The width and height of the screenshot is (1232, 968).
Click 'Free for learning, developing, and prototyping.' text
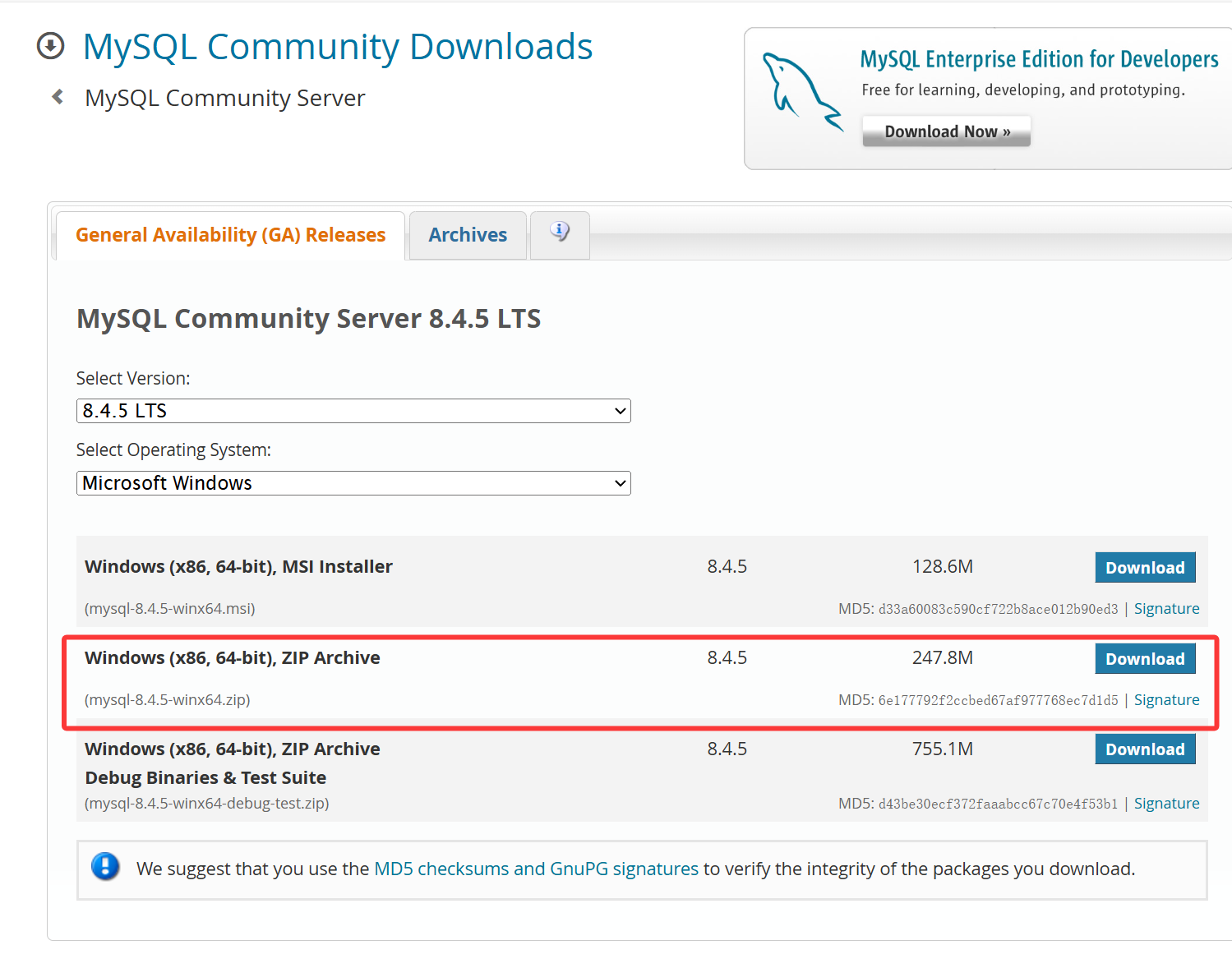point(1023,90)
